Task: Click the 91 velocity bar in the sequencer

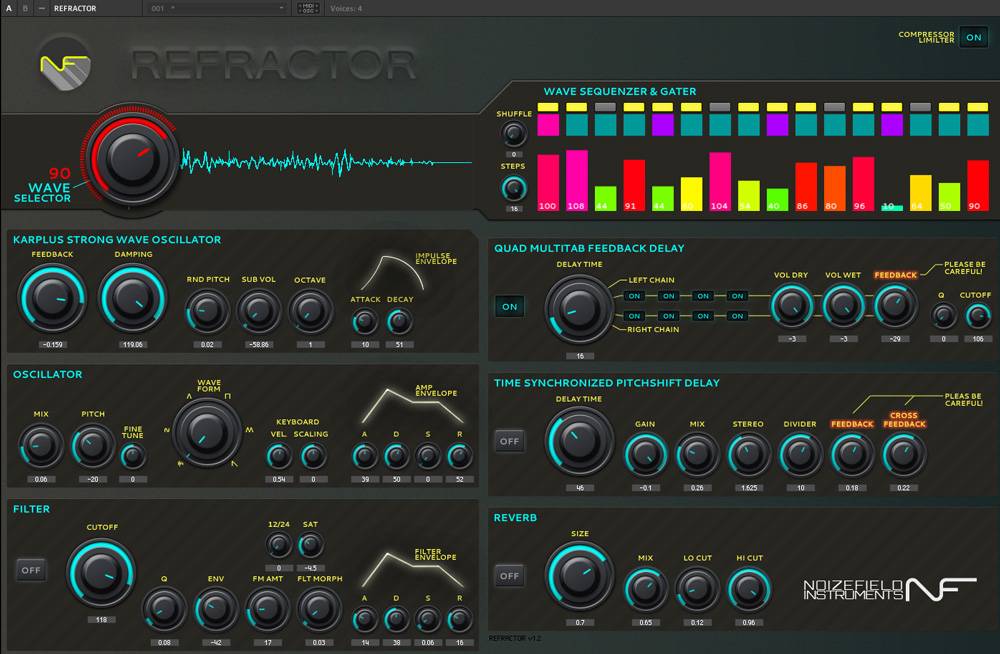Action: click(634, 185)
